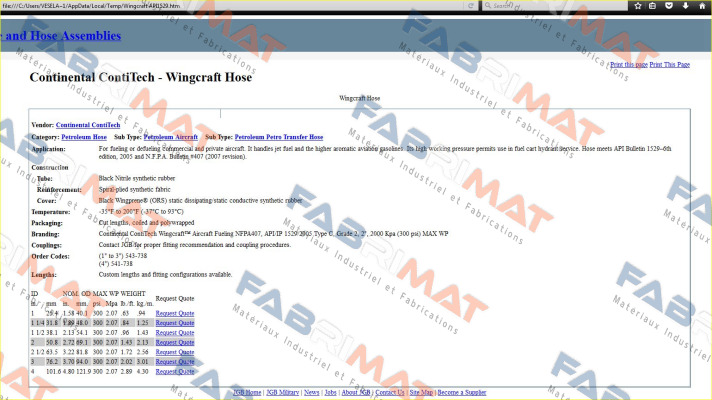Go to the browser home icon
Screen dimensions: 712x400
click(702, 6)
